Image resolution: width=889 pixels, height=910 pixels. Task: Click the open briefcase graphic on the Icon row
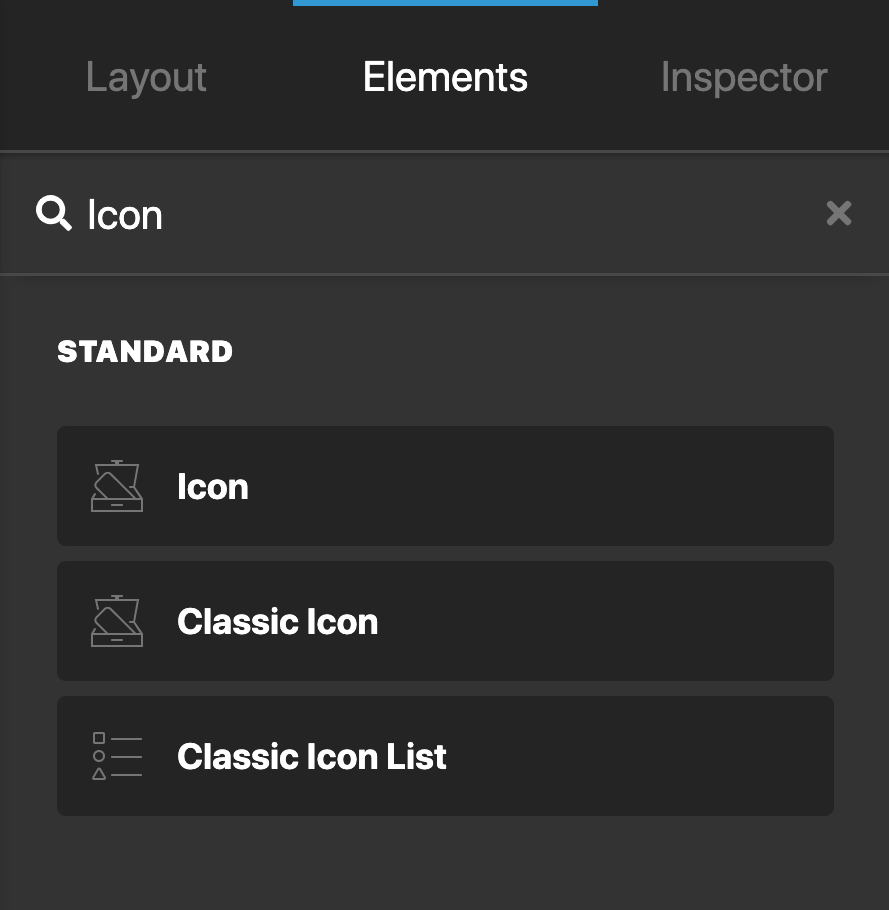[117, 486]
